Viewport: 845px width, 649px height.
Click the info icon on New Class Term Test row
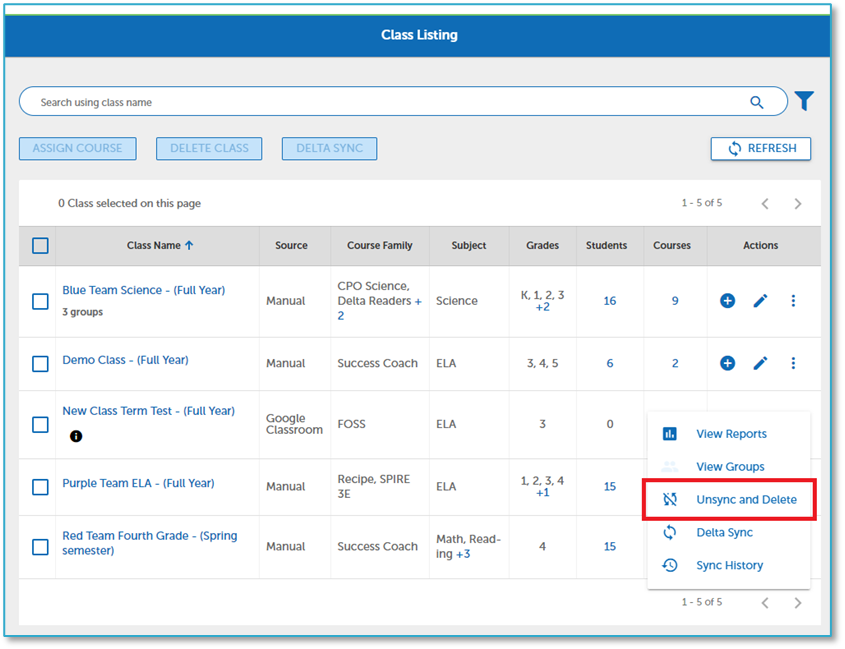[75, 435]
